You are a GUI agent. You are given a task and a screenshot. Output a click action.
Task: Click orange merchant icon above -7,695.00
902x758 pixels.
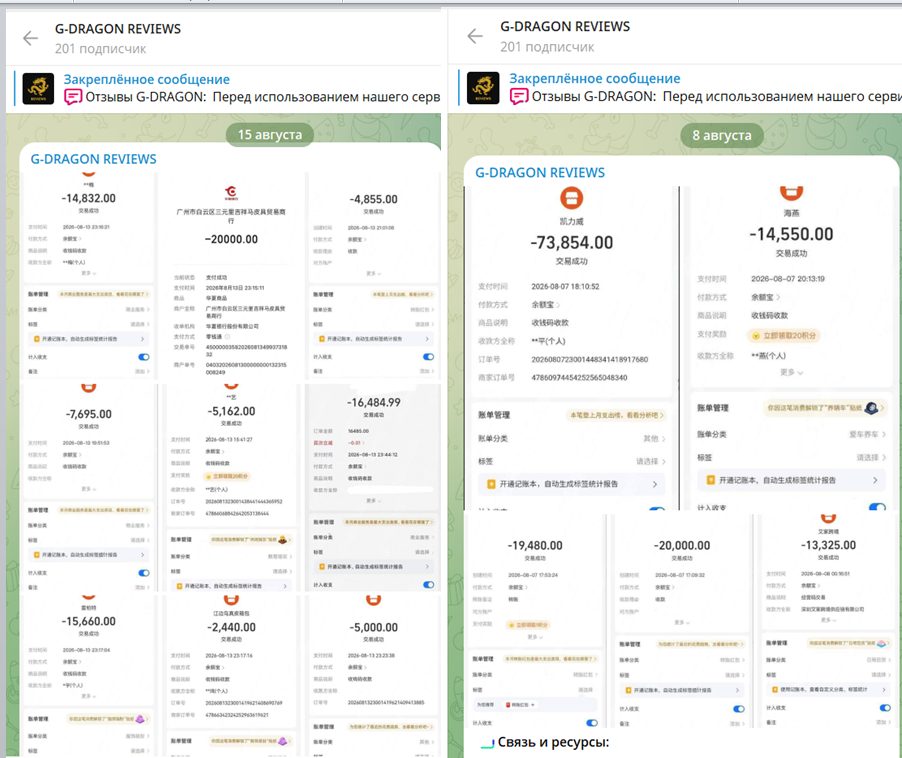[x=89, y=388]
